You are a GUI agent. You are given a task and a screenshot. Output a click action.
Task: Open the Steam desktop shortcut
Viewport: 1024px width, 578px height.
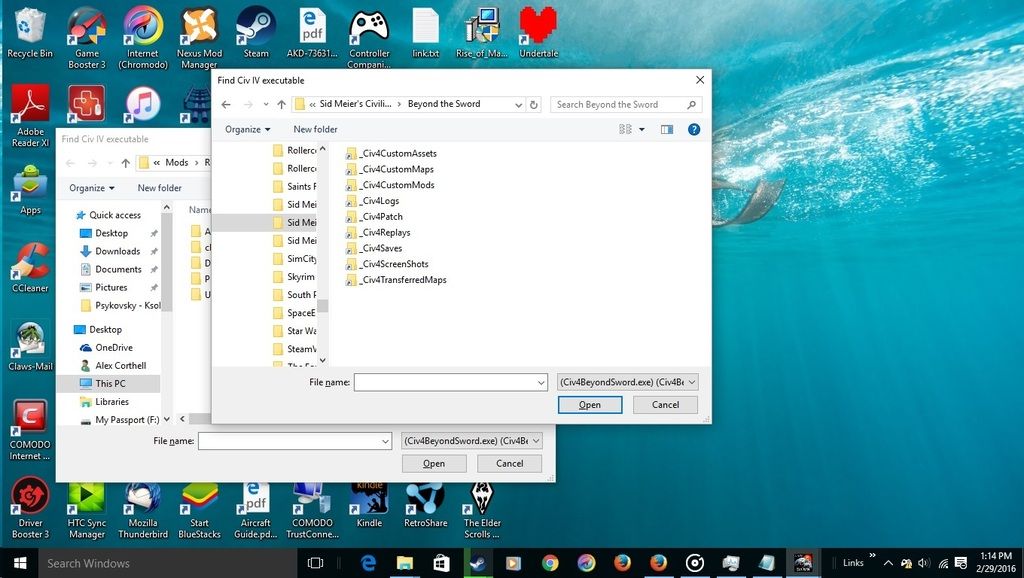[255, 33]
